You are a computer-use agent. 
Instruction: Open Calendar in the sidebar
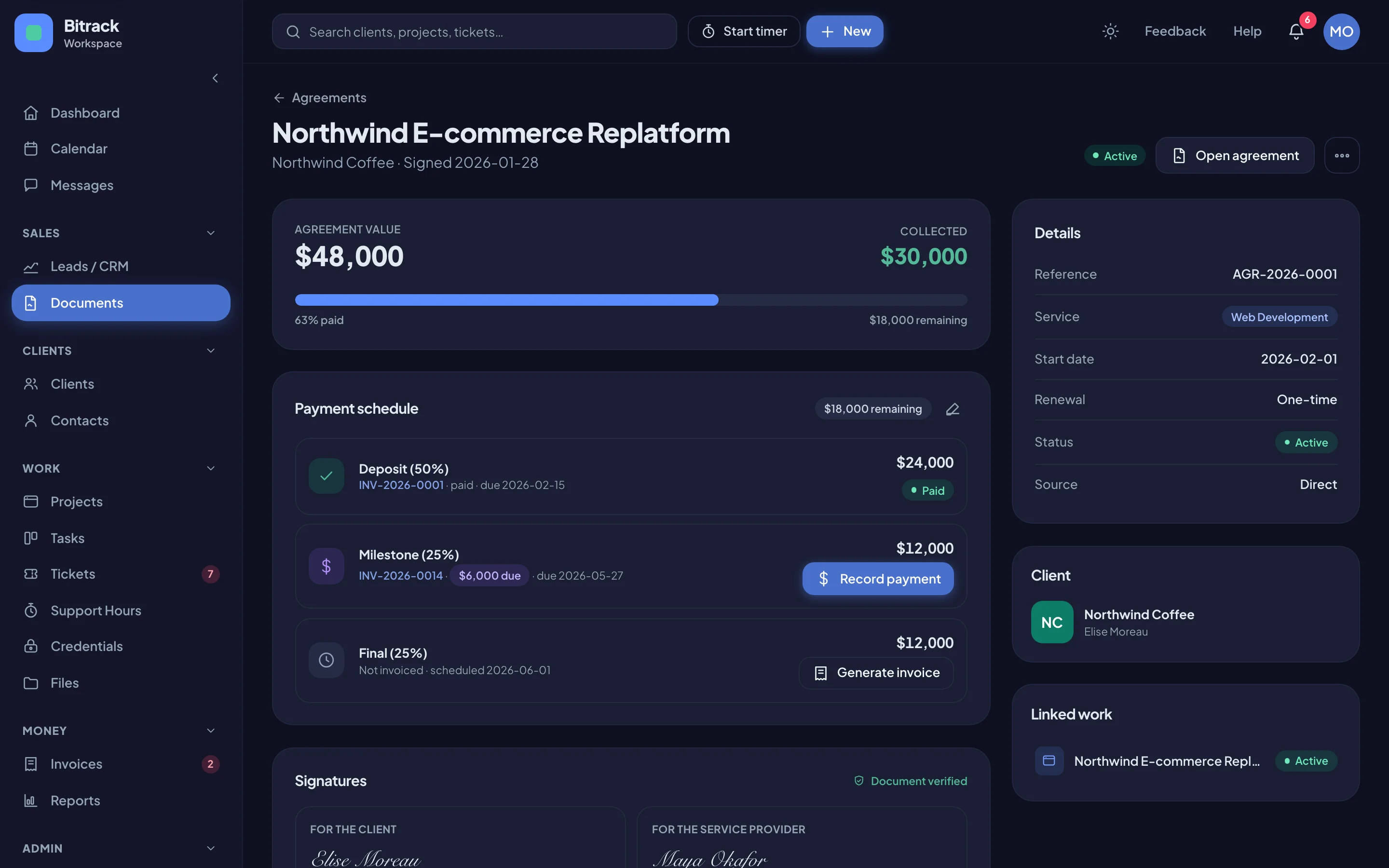[121, 149]
